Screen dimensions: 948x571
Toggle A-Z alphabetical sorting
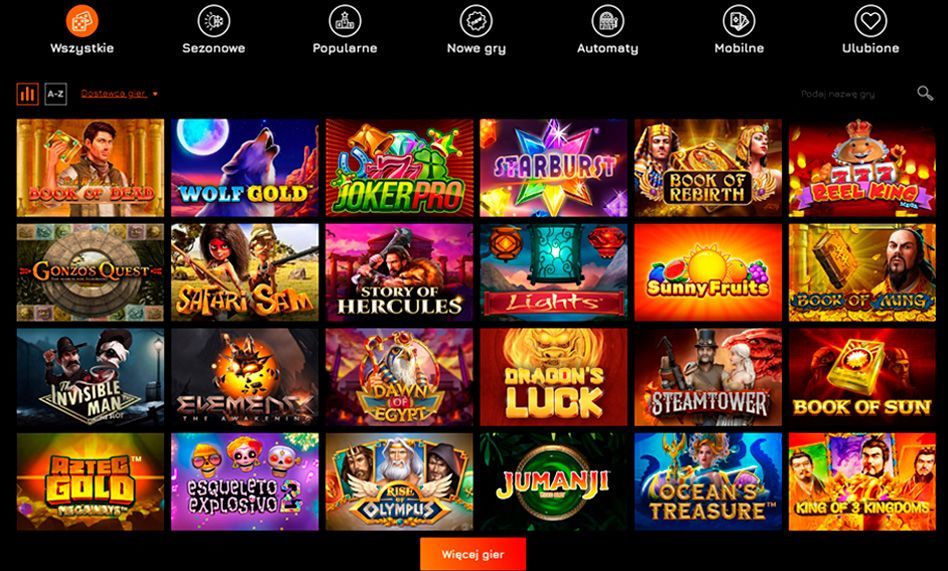[56, 94]
